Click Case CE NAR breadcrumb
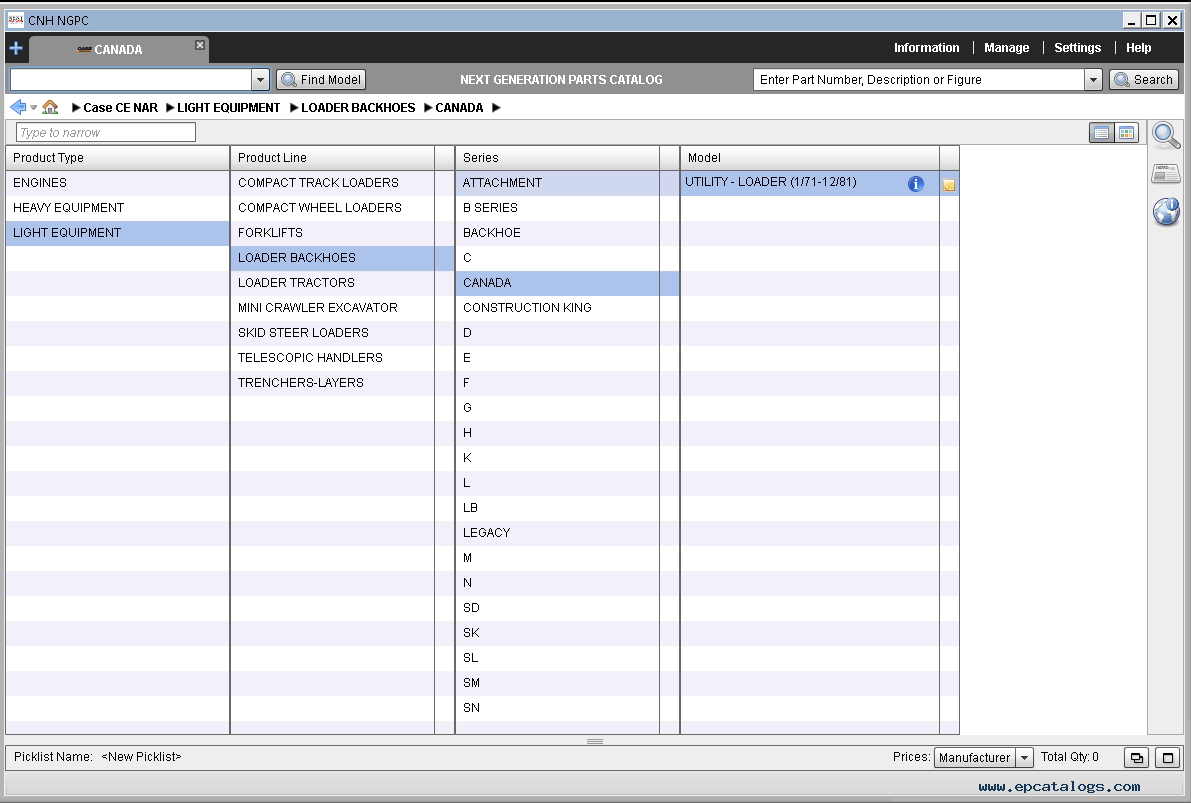 coord(120,108)
